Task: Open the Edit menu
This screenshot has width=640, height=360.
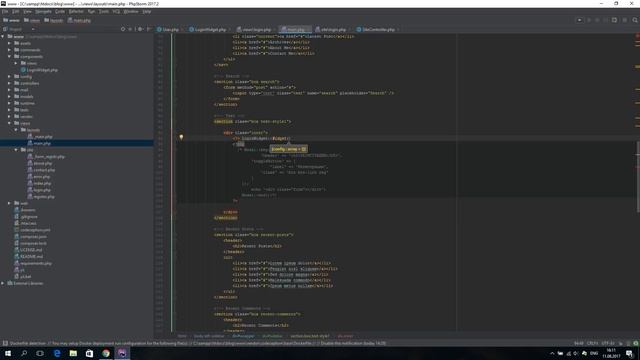Action: tap(16, 11)
